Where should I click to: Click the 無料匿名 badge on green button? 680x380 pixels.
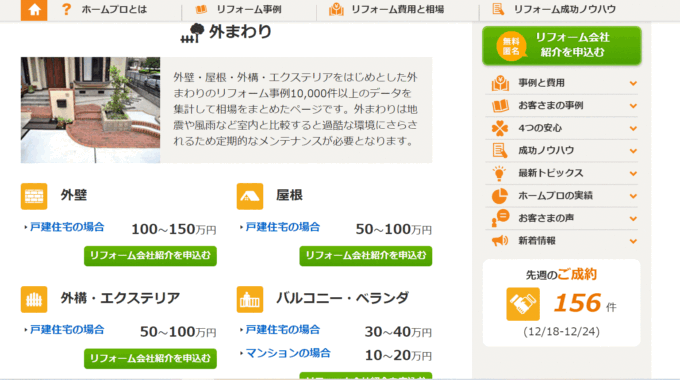click(x=511, y=46)
